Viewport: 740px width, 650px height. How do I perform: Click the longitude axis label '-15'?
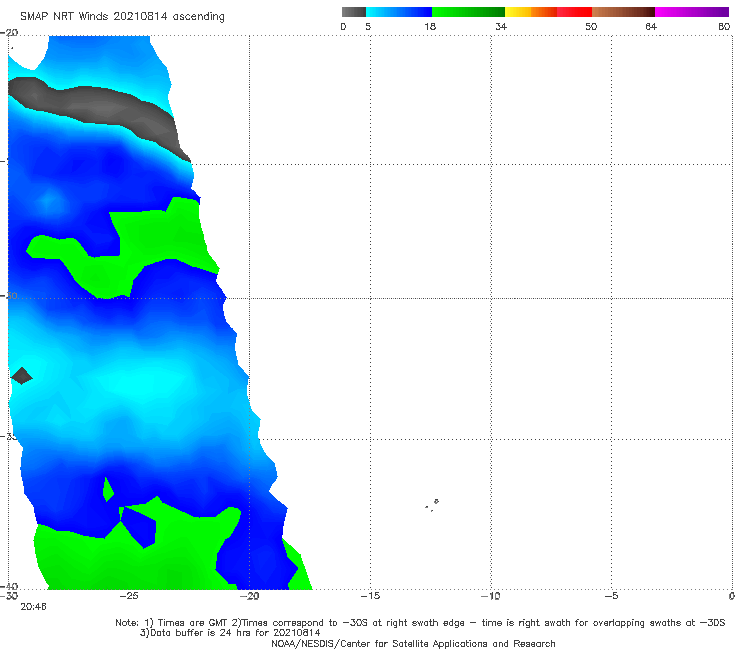(x=370, y=596)
